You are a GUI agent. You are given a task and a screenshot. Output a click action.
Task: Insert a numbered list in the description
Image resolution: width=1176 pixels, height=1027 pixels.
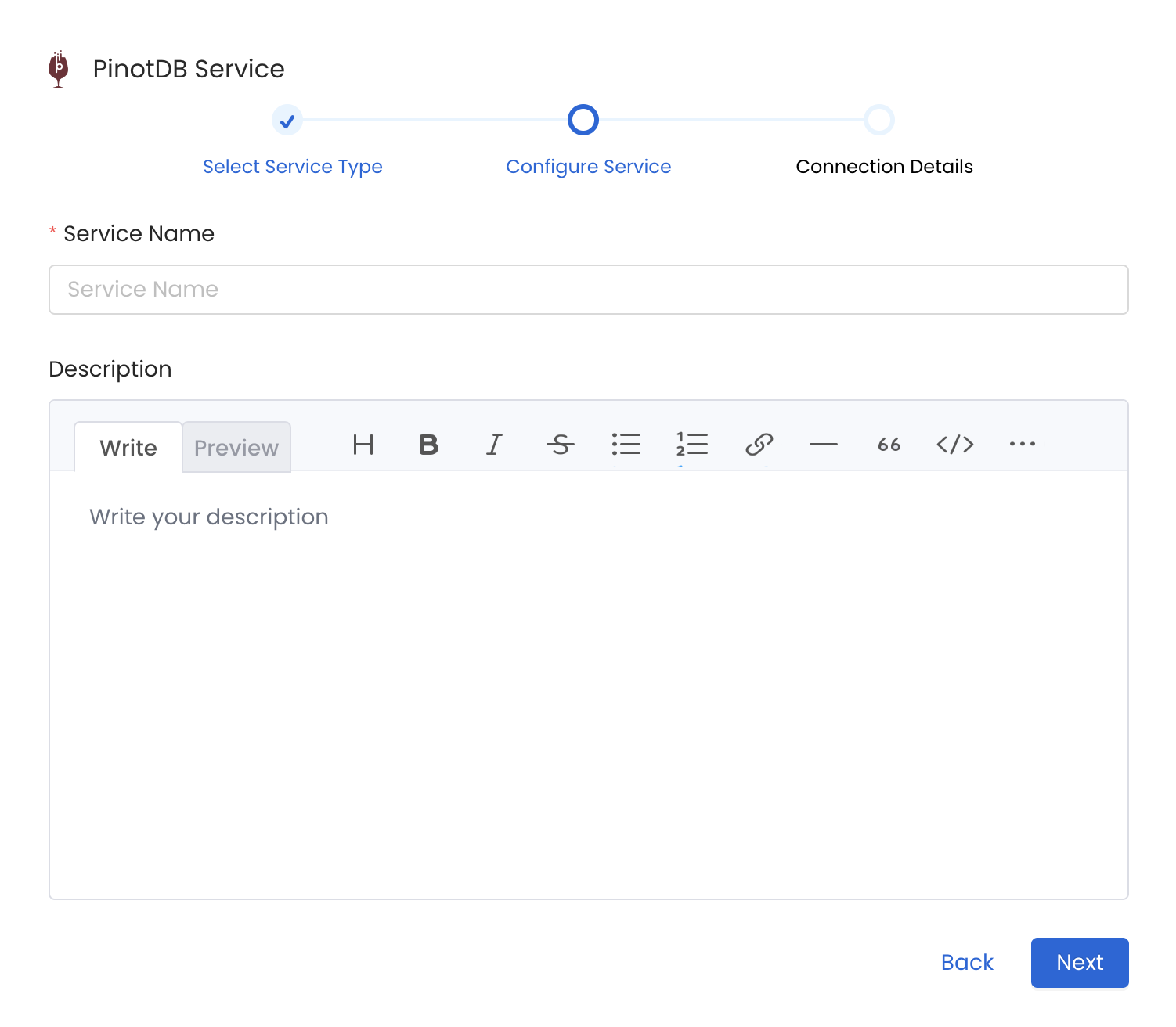coord(691,445)
